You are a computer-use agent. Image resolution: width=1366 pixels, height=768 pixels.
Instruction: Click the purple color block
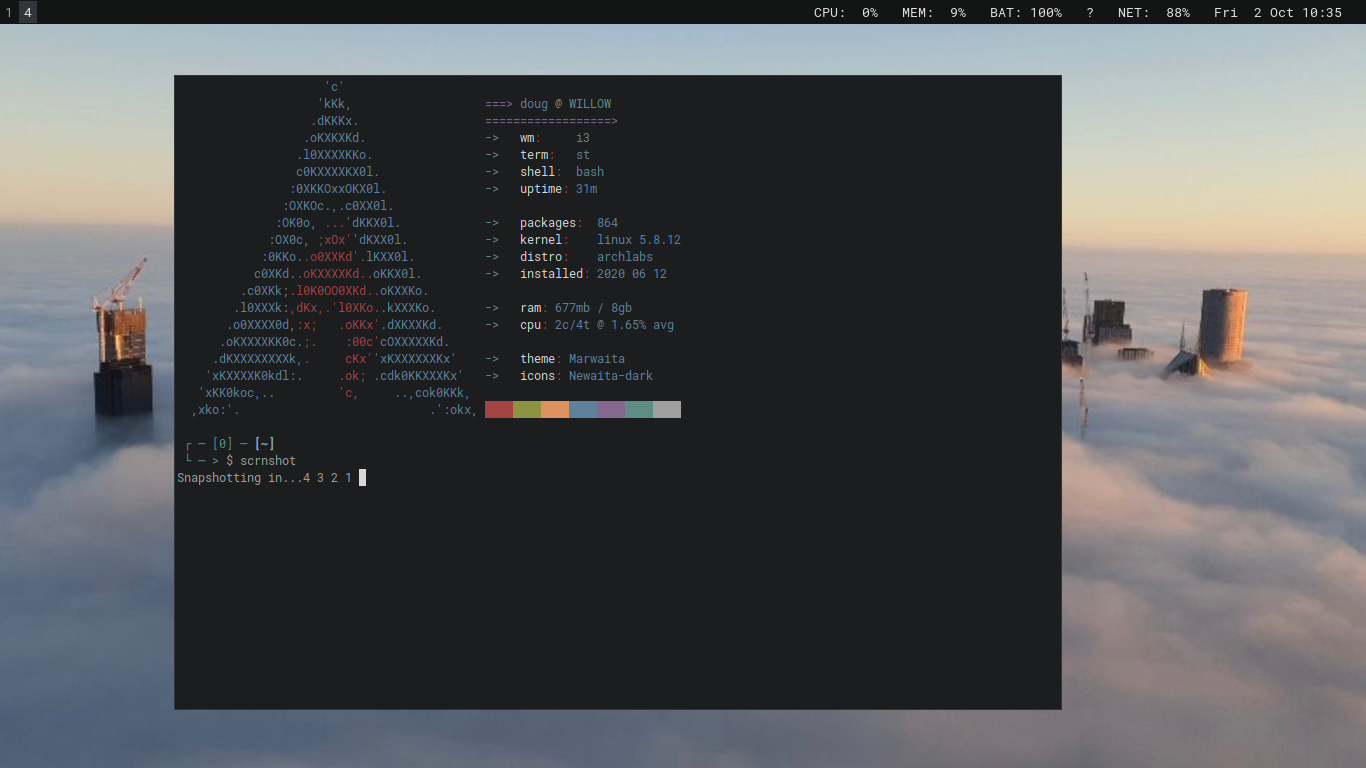[611, 409]
